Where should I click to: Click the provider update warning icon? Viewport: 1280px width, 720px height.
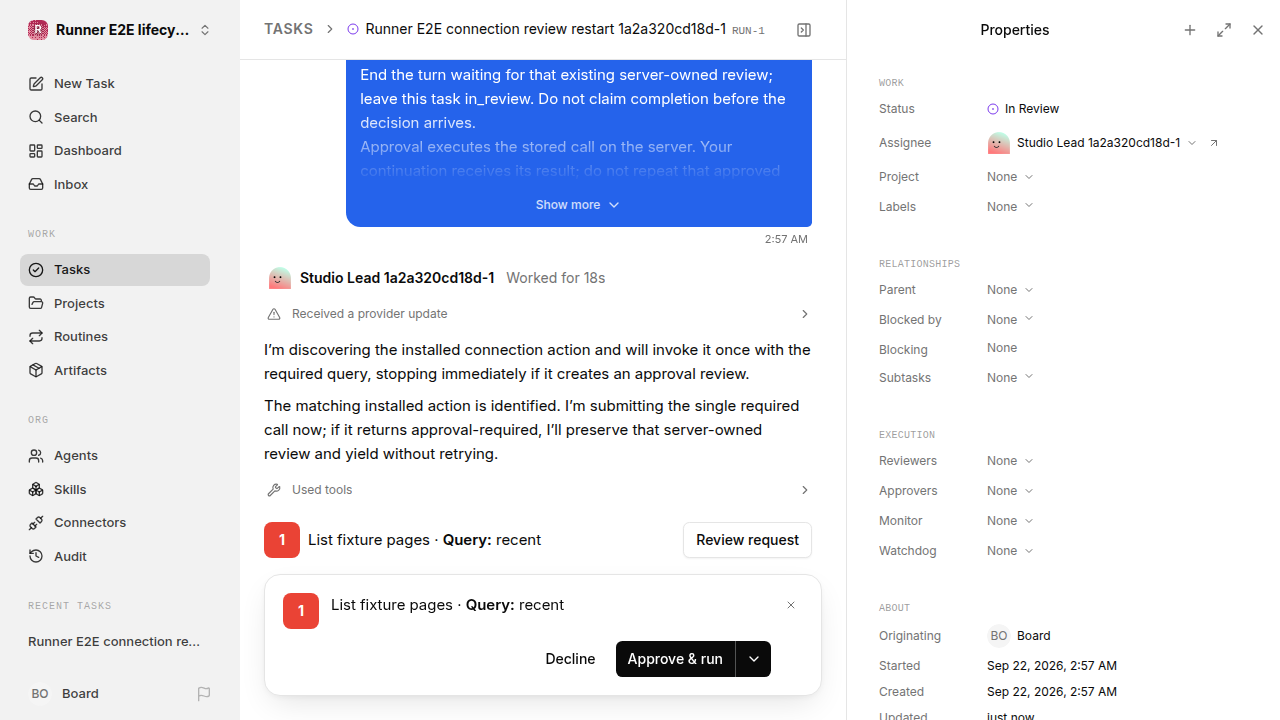(x=274, y=314)
